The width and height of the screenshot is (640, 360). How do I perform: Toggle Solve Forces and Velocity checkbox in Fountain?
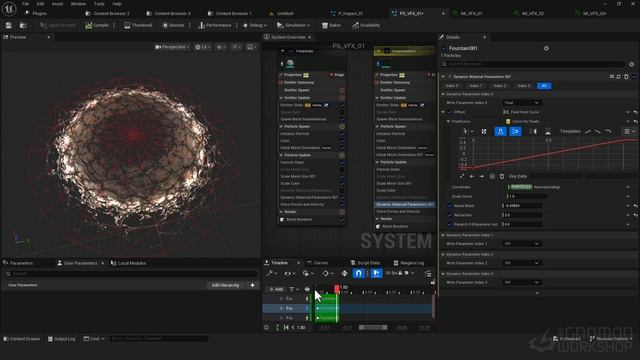coord(342,204)
